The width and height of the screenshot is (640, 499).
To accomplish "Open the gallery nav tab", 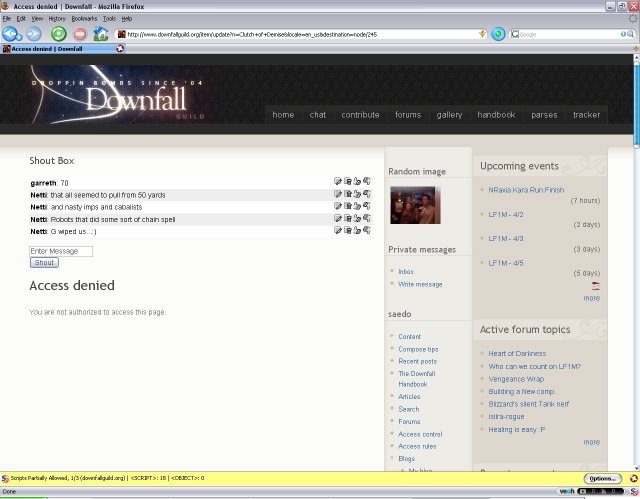I will pos(449,115).
